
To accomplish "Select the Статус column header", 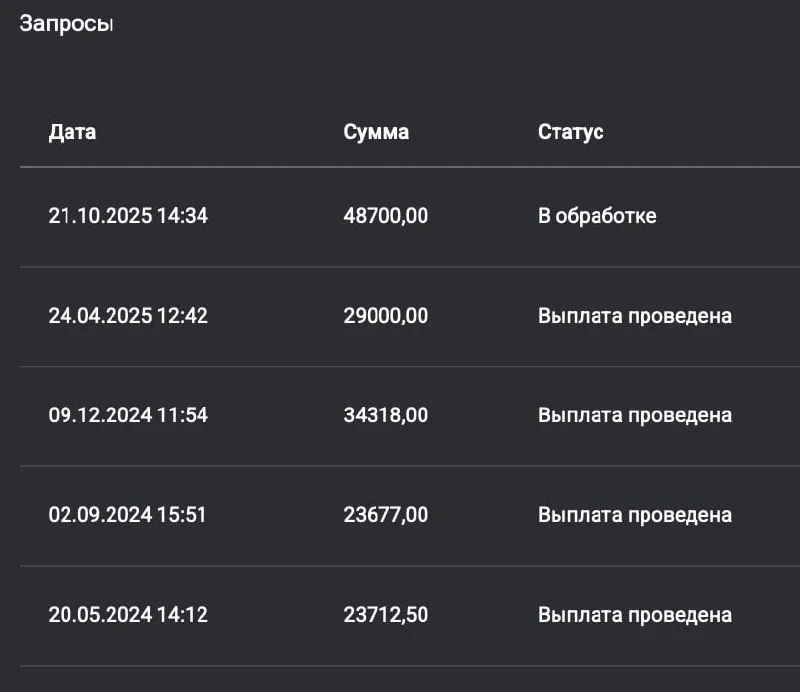I will click(x=570, y=132).
